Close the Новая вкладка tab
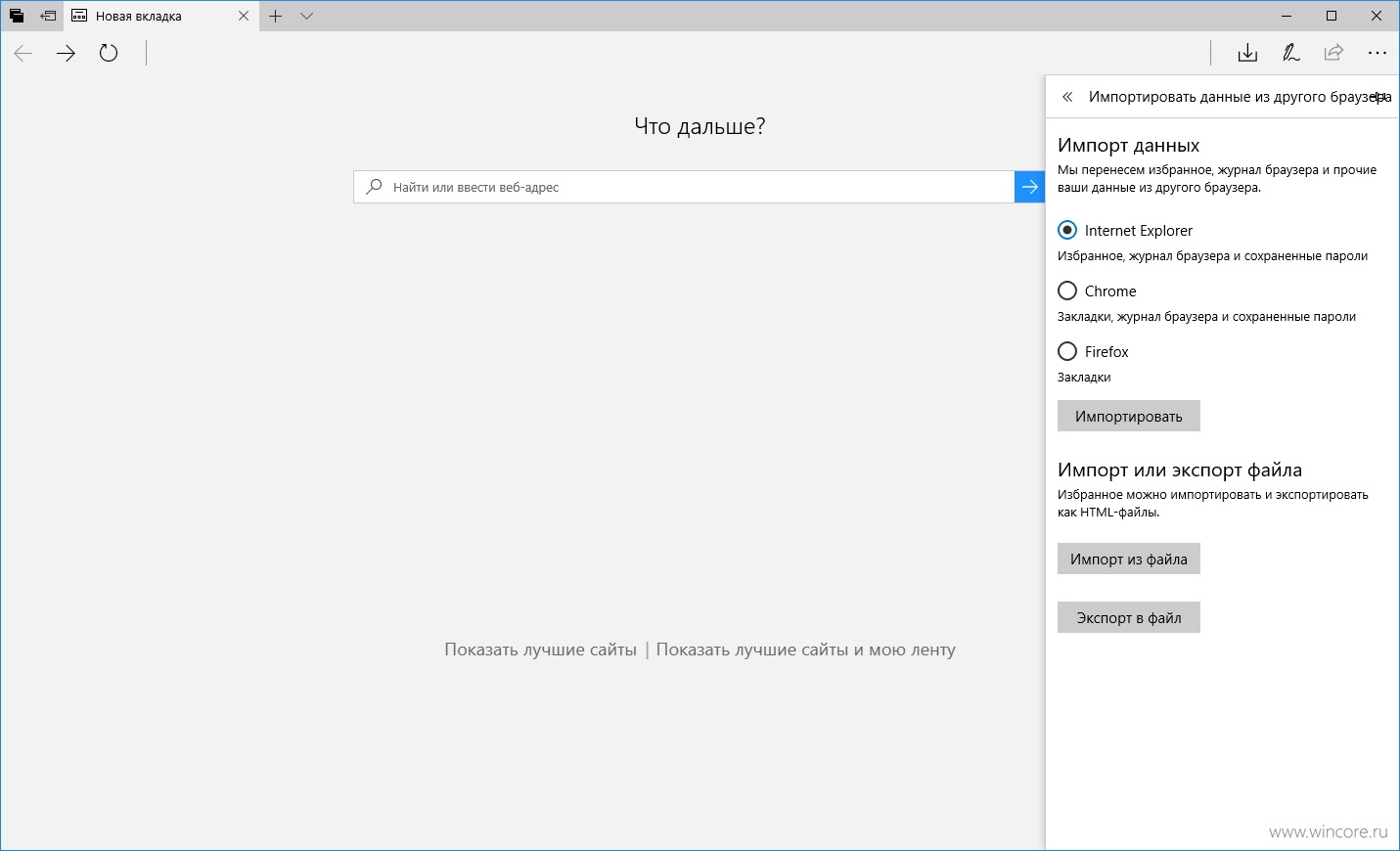1400x851 pixels. pos(244,16)
